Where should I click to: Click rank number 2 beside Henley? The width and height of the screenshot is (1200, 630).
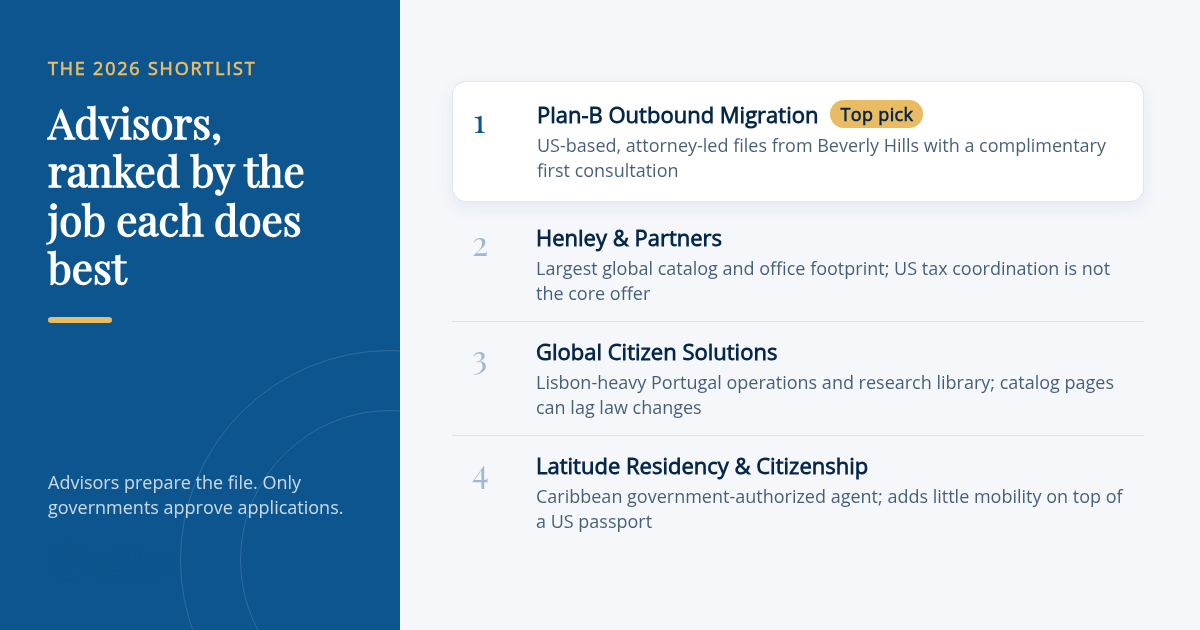[x=480, y=247]
